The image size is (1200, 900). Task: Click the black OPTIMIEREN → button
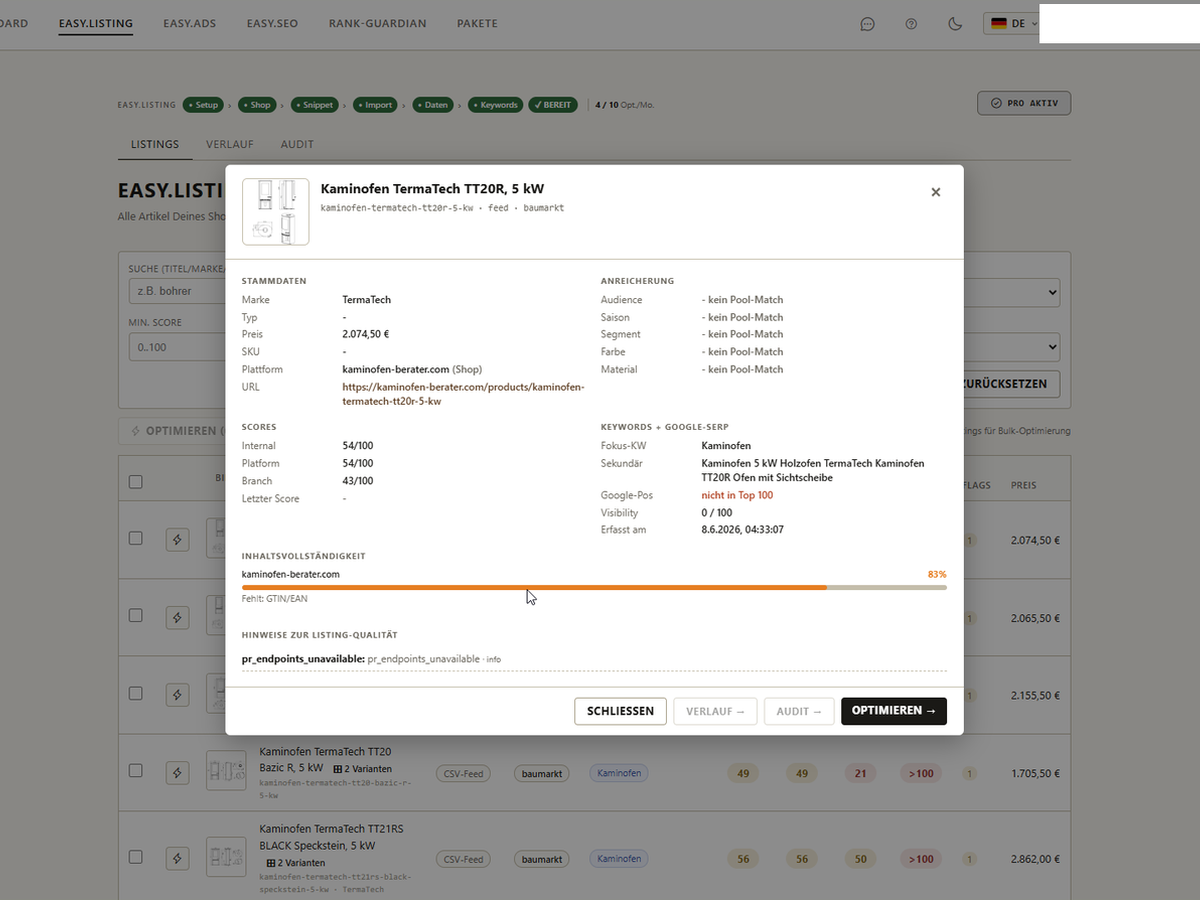click(x=894, y=711)
